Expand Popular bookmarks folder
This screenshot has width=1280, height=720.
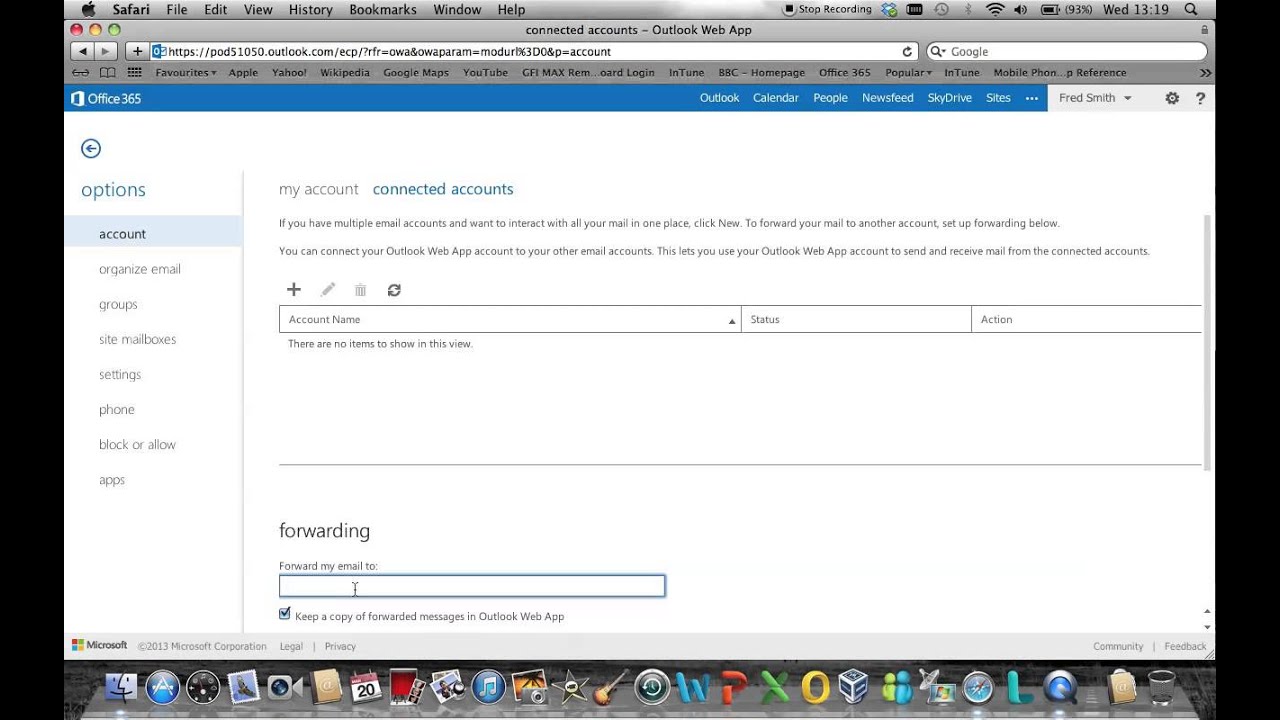[x=908, y=73]
